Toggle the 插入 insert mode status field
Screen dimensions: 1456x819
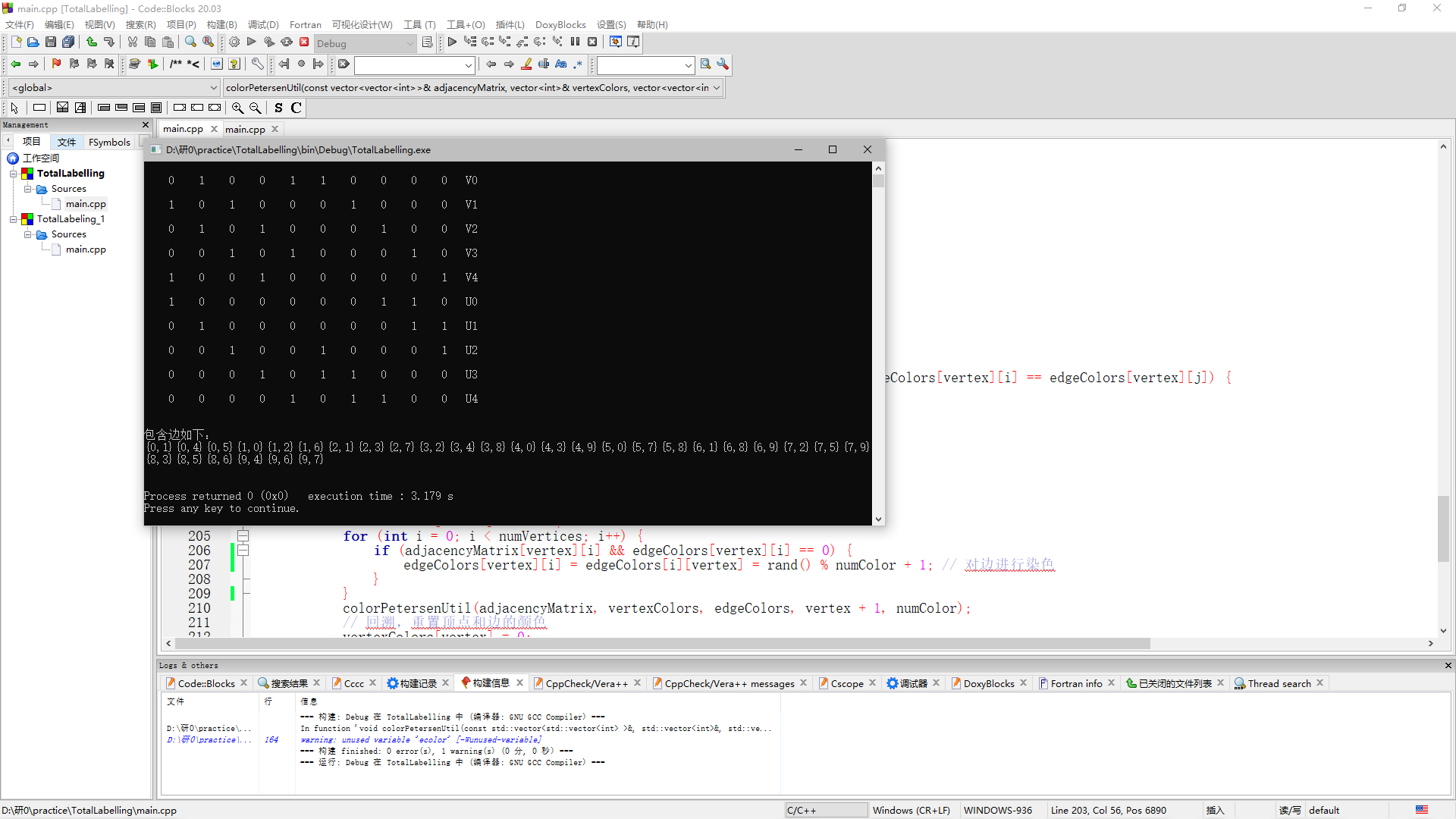[x=1216, y=810]
